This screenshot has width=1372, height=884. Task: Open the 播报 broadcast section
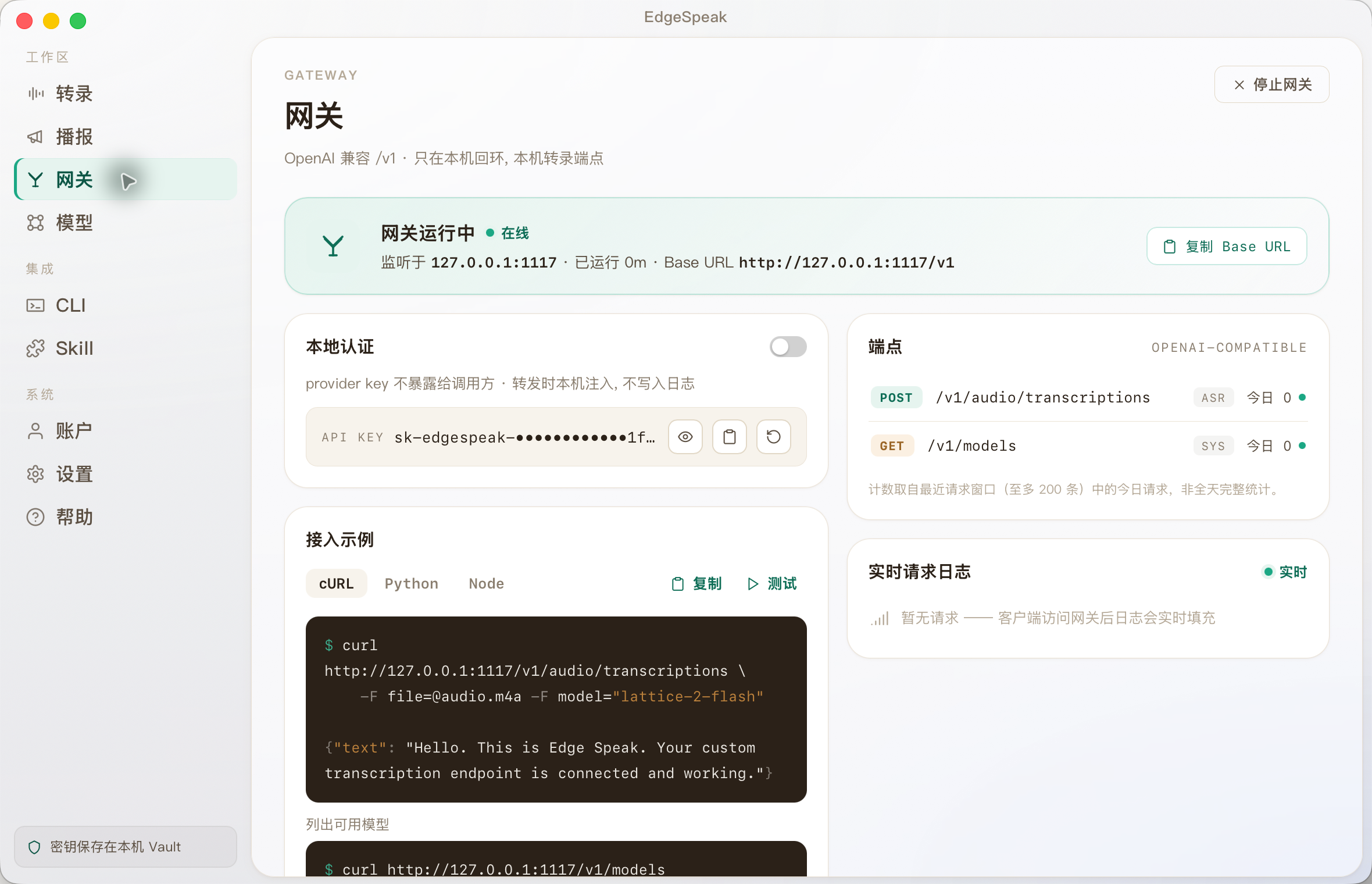click(x=125, y=137)
